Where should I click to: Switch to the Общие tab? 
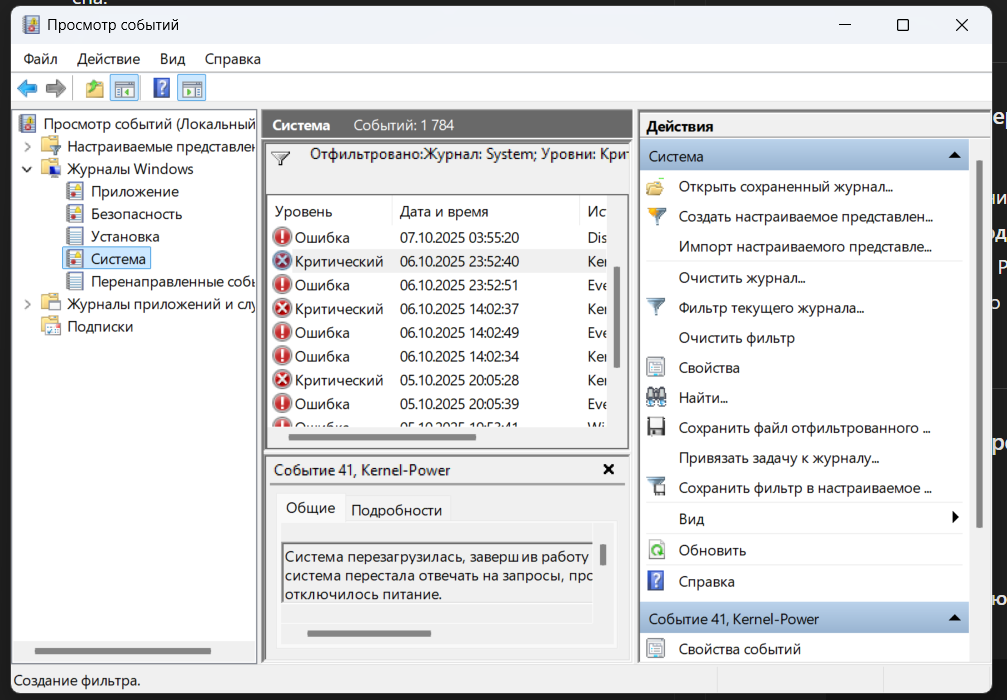pyautogui.click(x=310, y=508)
